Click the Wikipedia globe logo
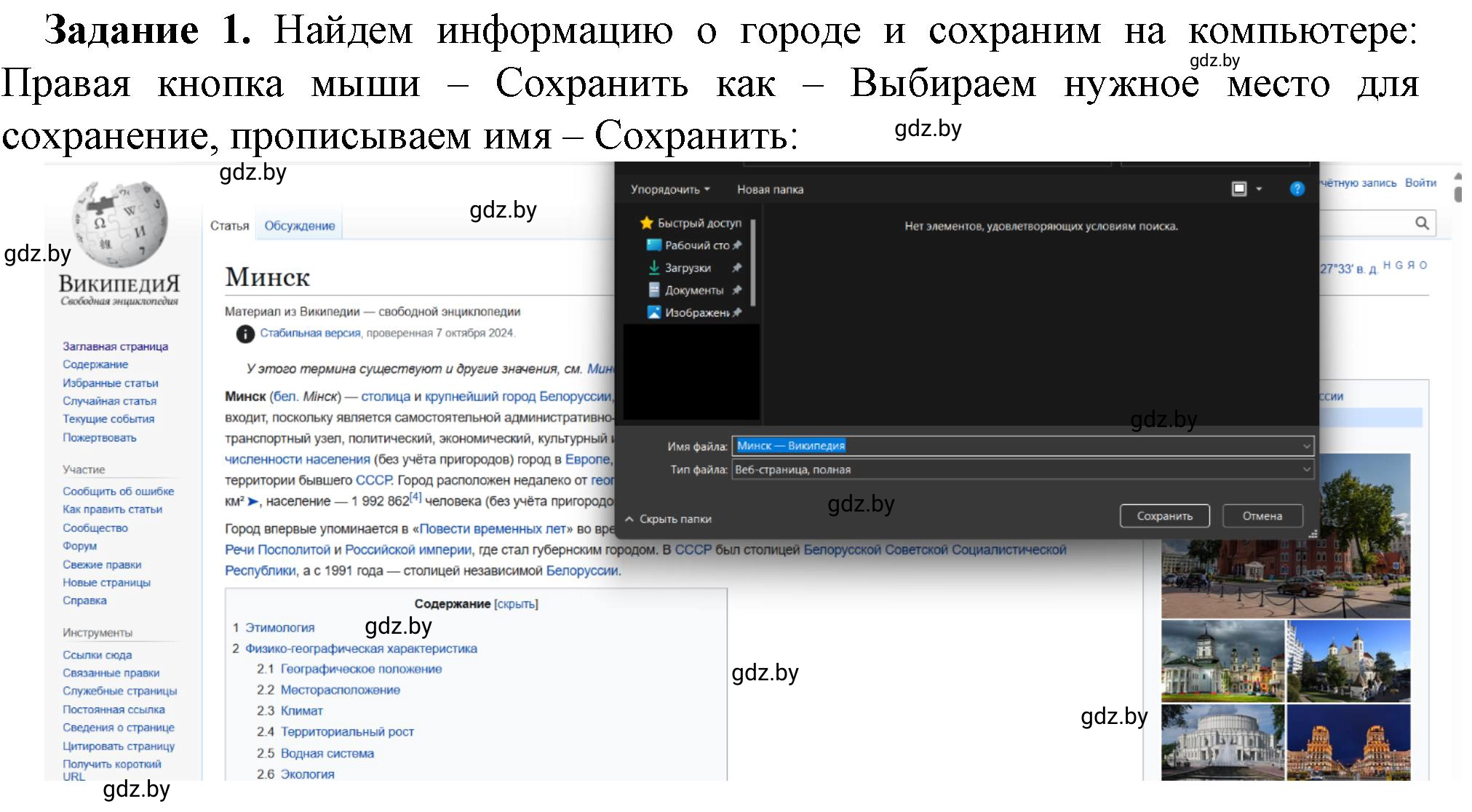1472x812 pixels. point(119,223)
